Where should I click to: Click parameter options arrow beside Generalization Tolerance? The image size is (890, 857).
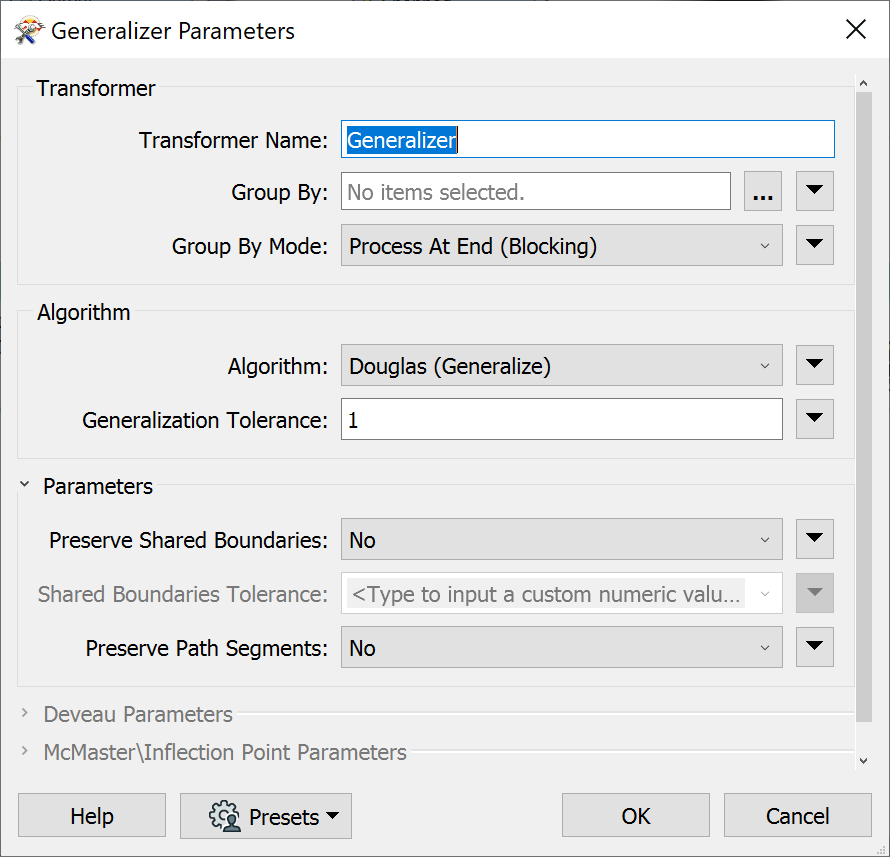815,419
